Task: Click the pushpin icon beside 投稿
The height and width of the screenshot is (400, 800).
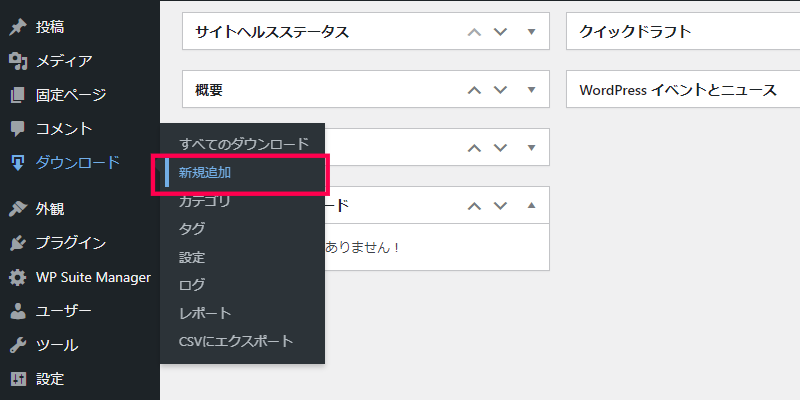Action: point(18,28)
